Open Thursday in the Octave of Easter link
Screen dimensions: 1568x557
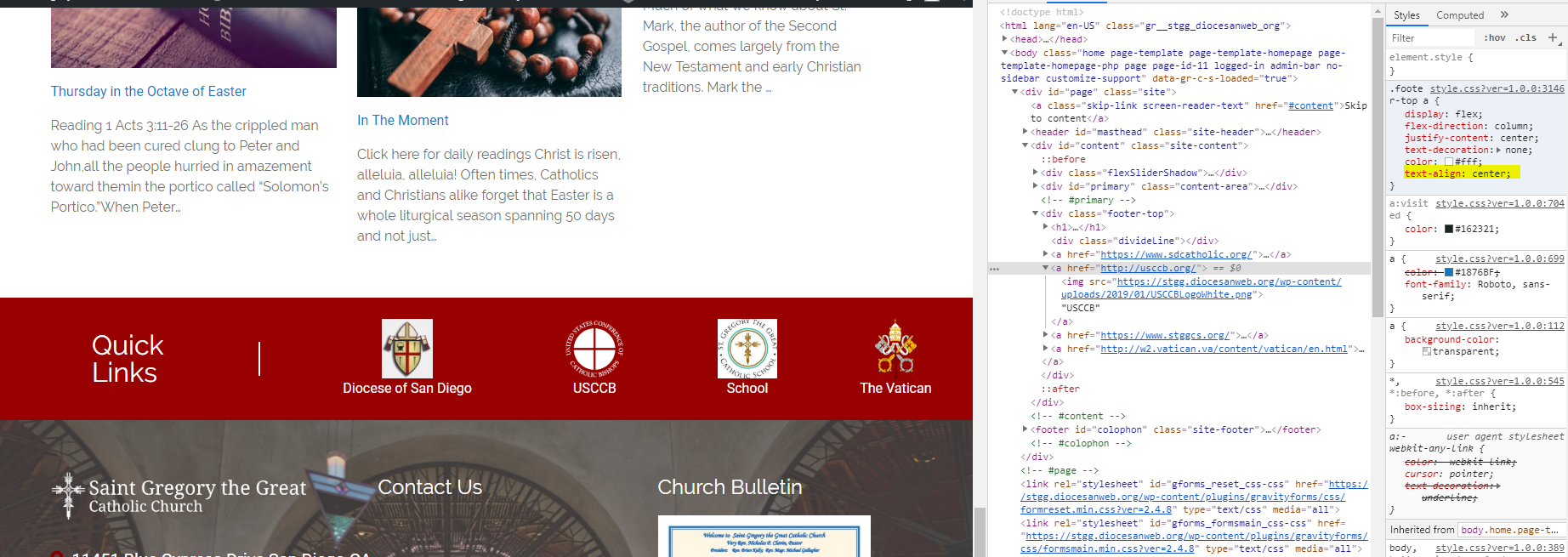click(148, 91)
